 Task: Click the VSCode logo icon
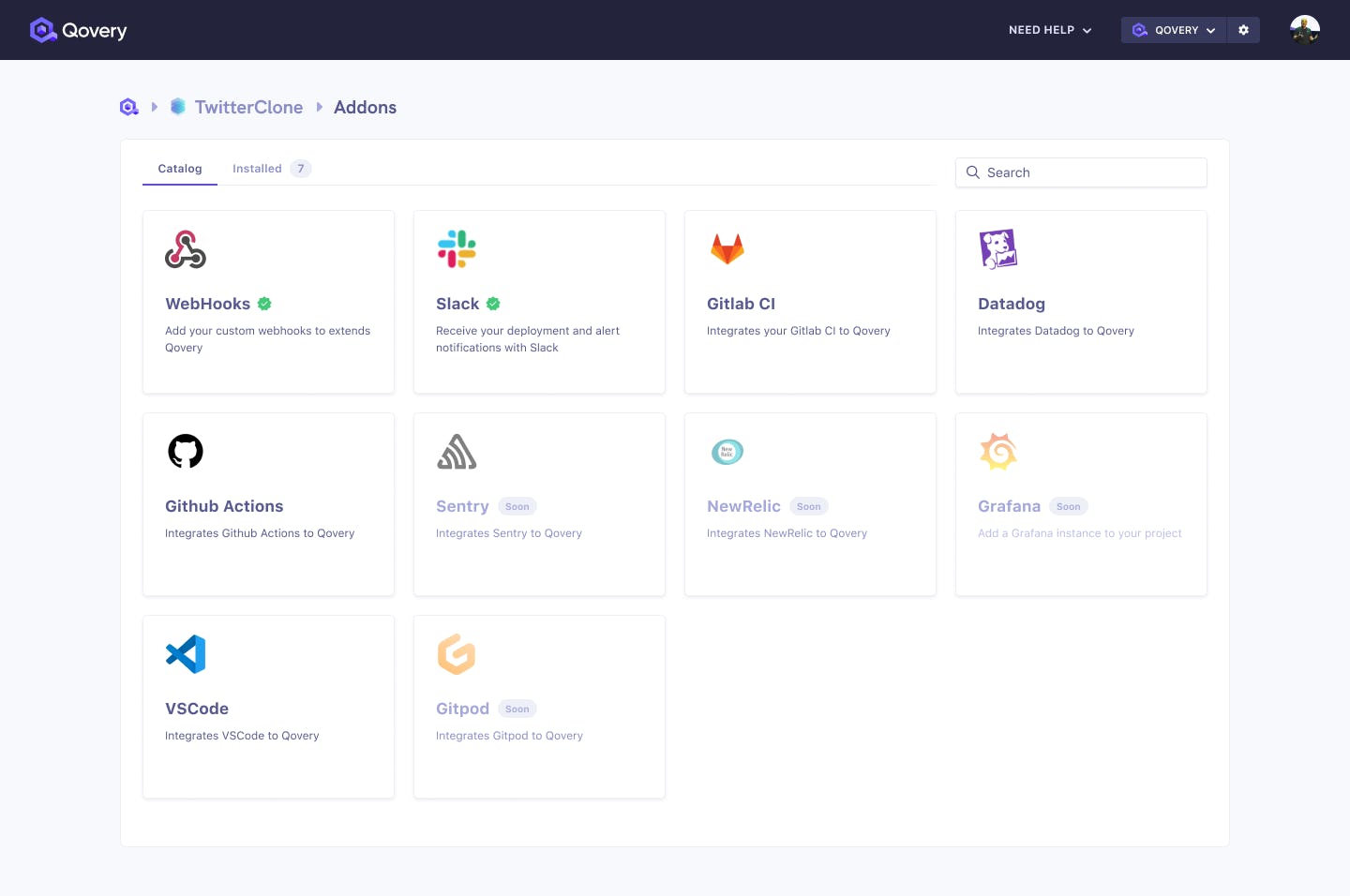[185, 653]
